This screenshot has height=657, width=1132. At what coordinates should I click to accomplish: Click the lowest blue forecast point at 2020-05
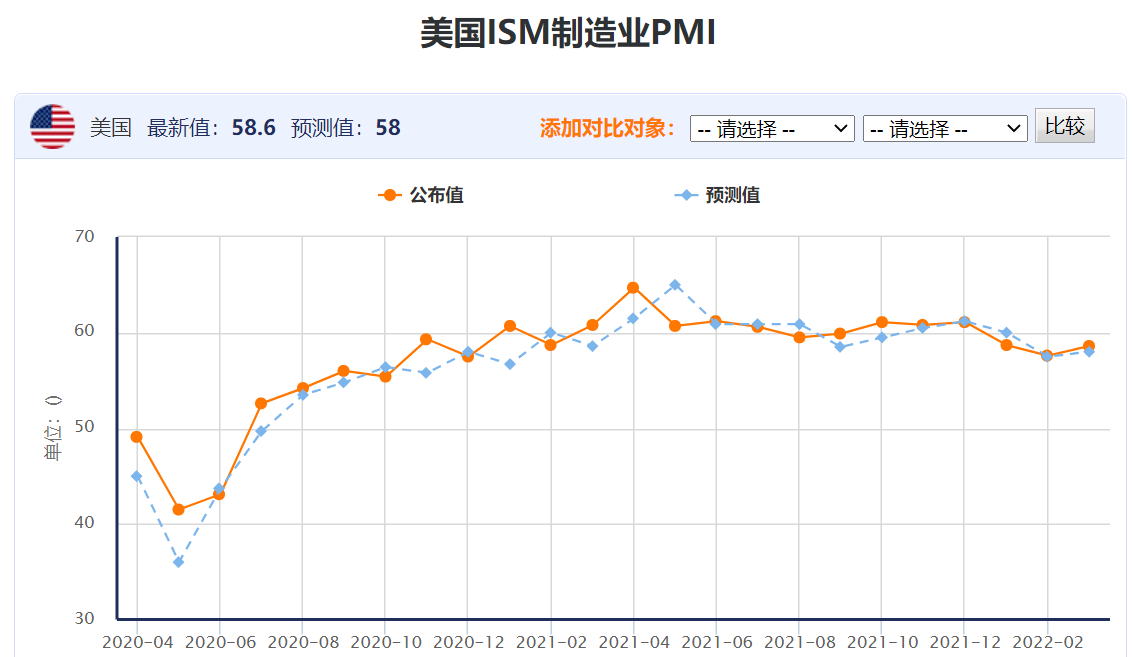pos(178,562)
